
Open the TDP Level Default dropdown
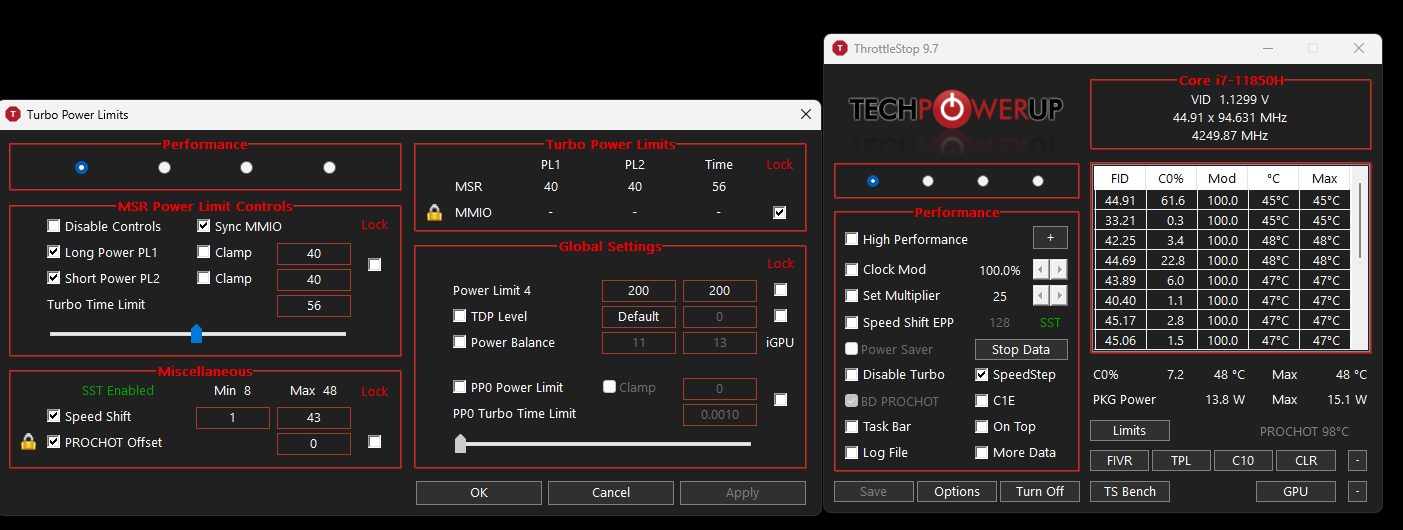coord(638,316)
